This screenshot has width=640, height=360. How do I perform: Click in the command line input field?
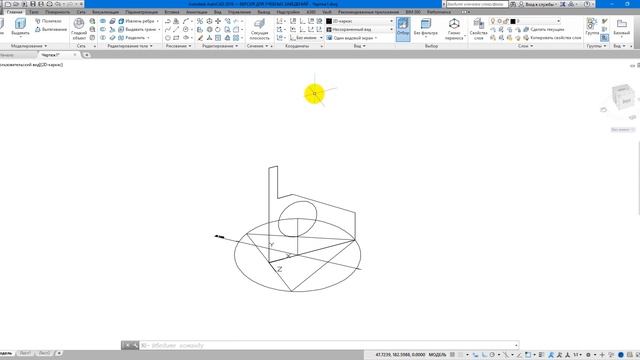327,345
